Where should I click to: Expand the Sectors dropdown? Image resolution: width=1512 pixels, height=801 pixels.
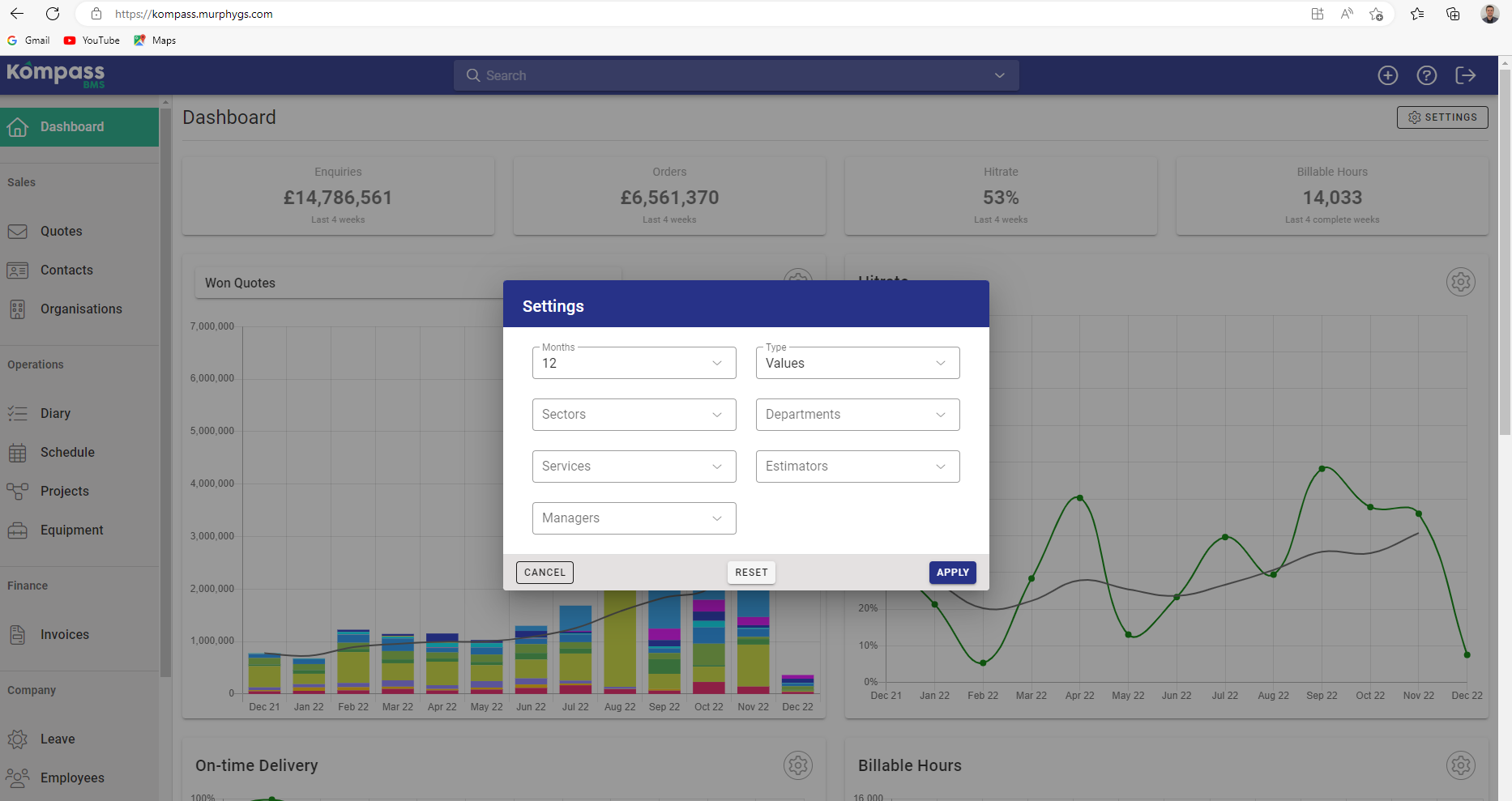[634, 415]
